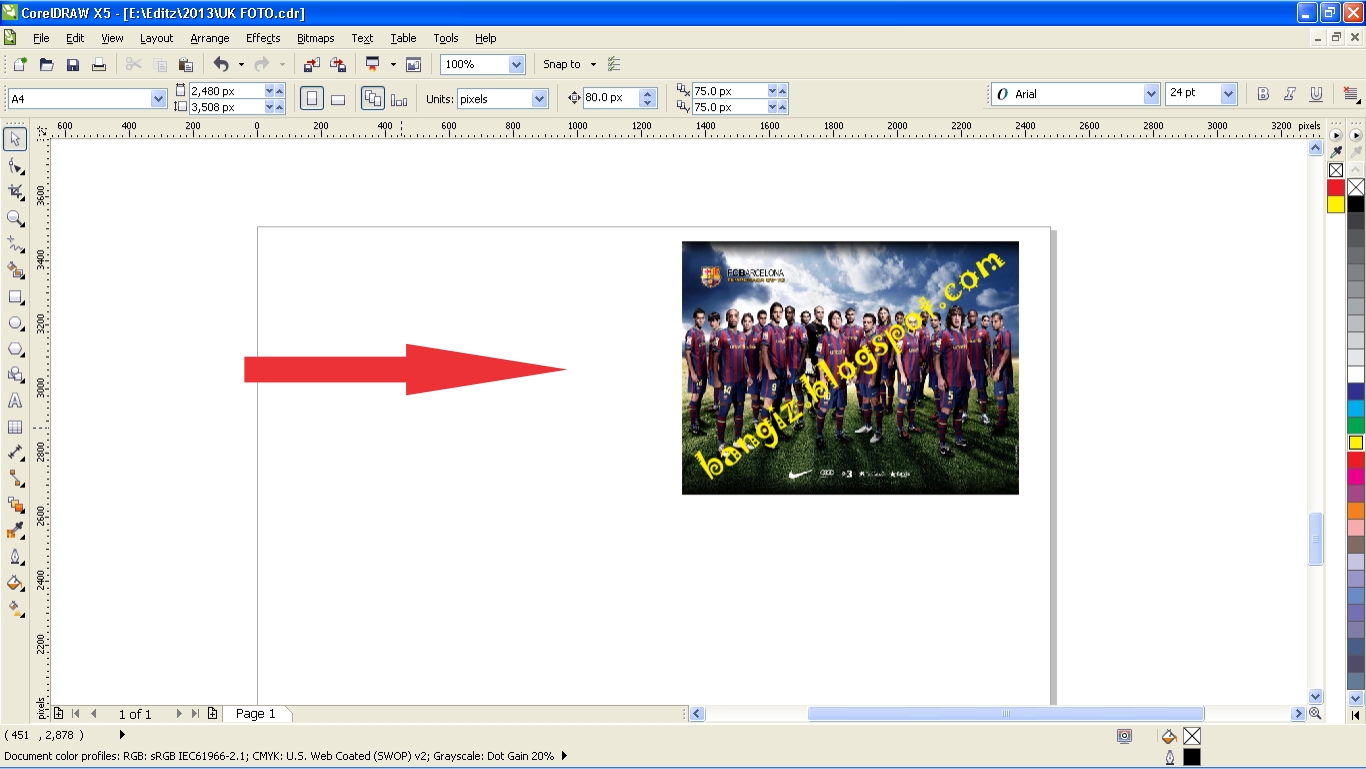The height and width of the screenshot is (769, 1366).
Task: Open the Units dropdown showing pixels
Action: click(538, 98)
